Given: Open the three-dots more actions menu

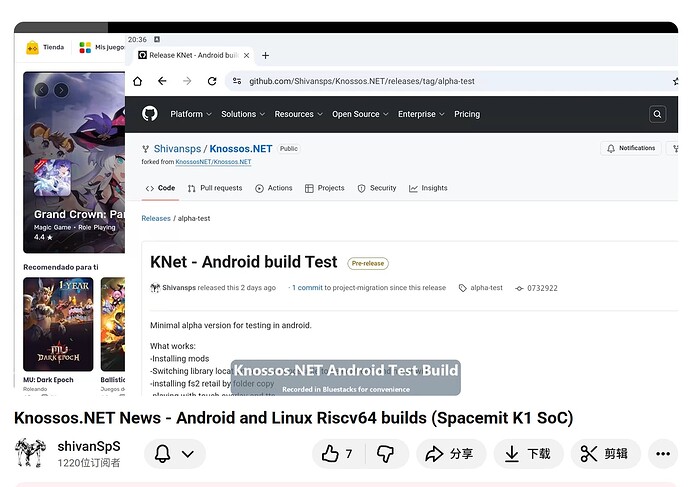Looking at the screenshot, I should tap(662, 454).
